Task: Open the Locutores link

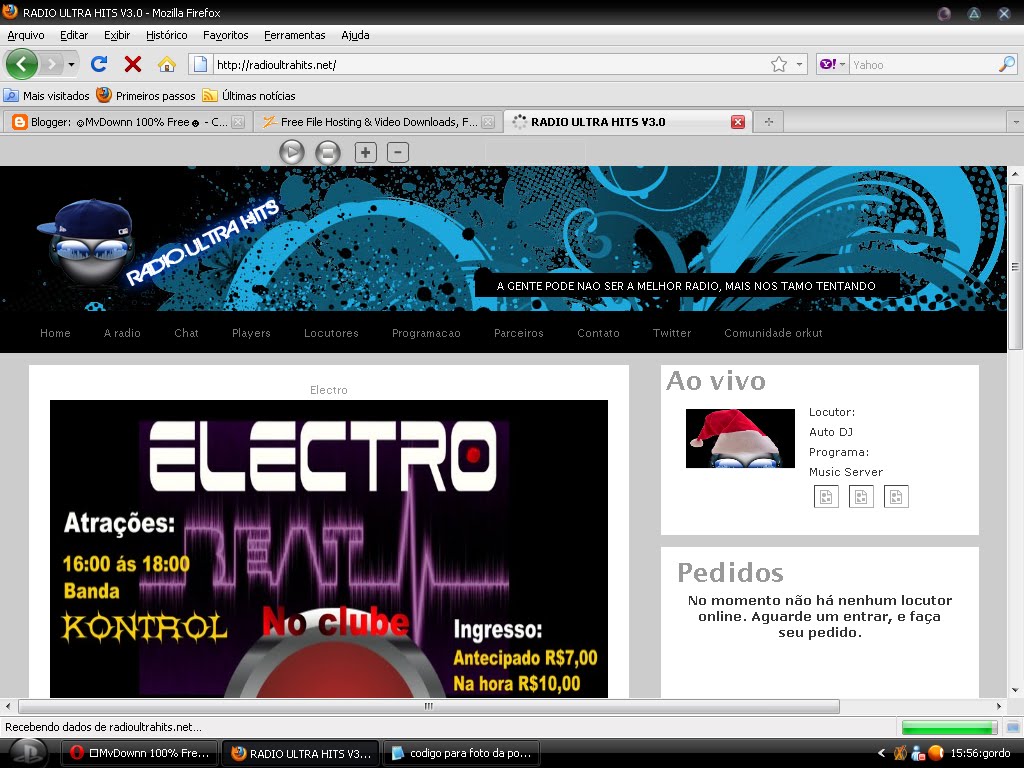Action: [x=331, y=333]
